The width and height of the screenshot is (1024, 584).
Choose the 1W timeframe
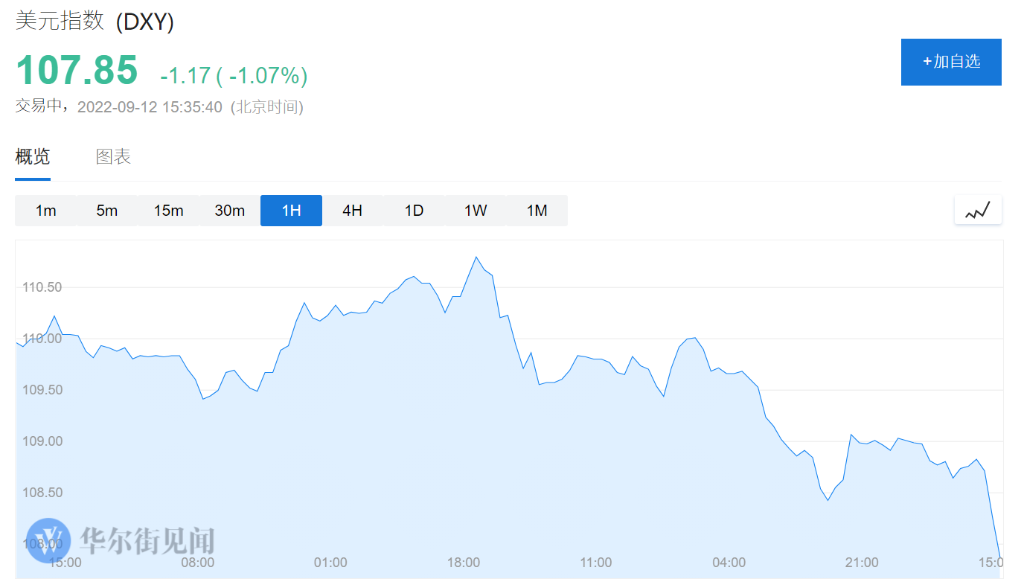pyautogui.click(x=475, y=210)
